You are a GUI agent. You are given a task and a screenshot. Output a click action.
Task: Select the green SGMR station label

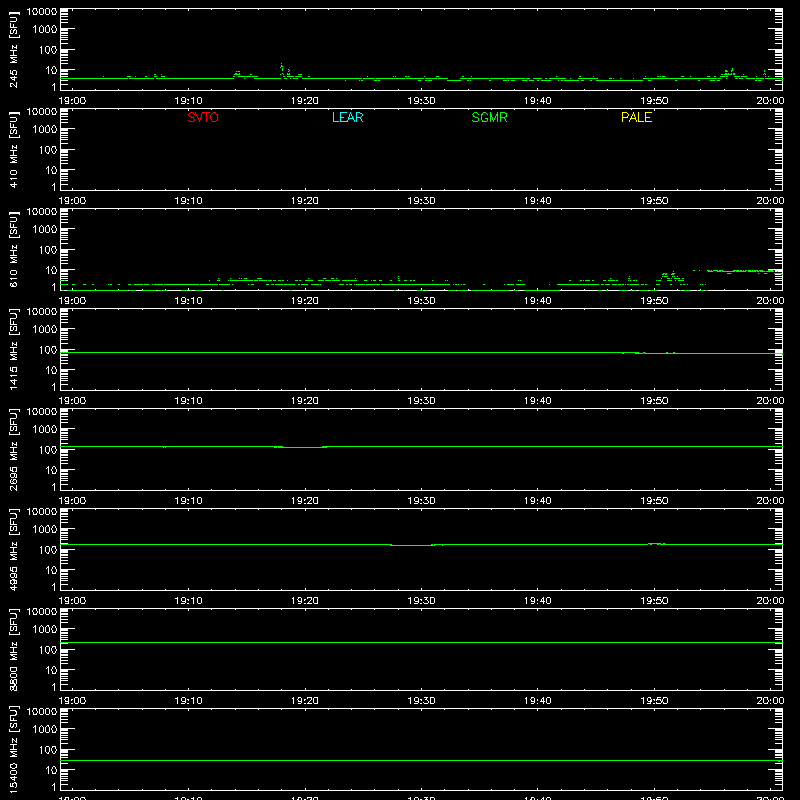(489, 117)
